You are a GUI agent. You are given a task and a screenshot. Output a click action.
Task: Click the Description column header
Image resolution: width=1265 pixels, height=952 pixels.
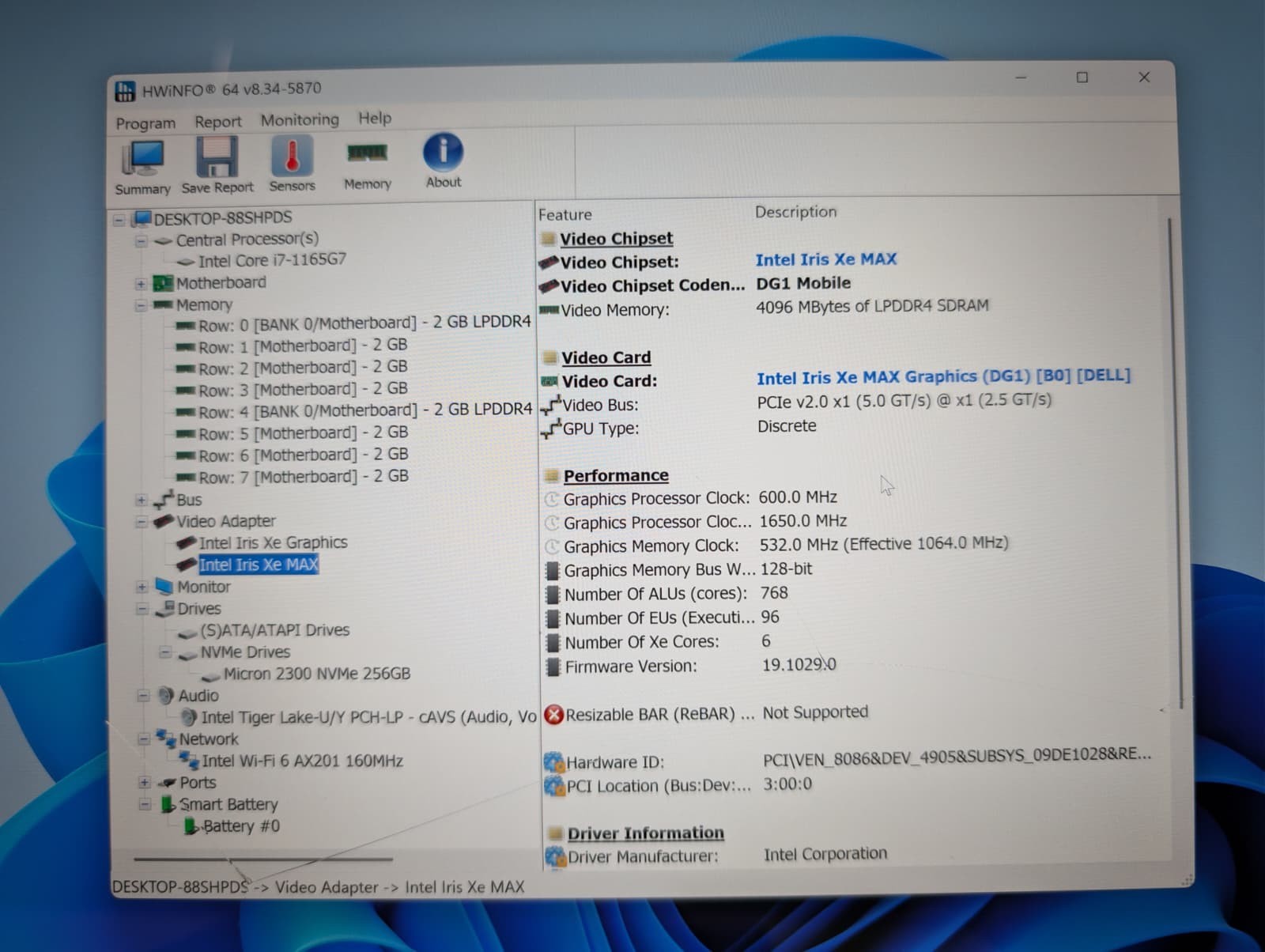795,212
